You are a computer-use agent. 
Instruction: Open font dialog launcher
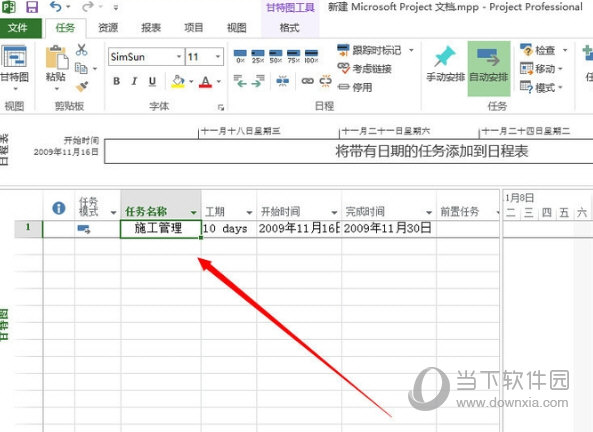pos(221,108)
